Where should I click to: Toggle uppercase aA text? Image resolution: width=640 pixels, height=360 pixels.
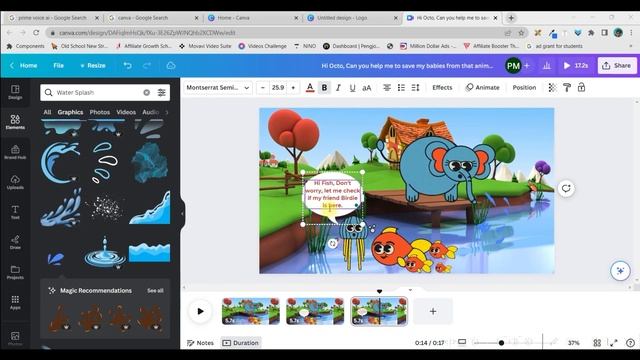(x=367, y=87)
